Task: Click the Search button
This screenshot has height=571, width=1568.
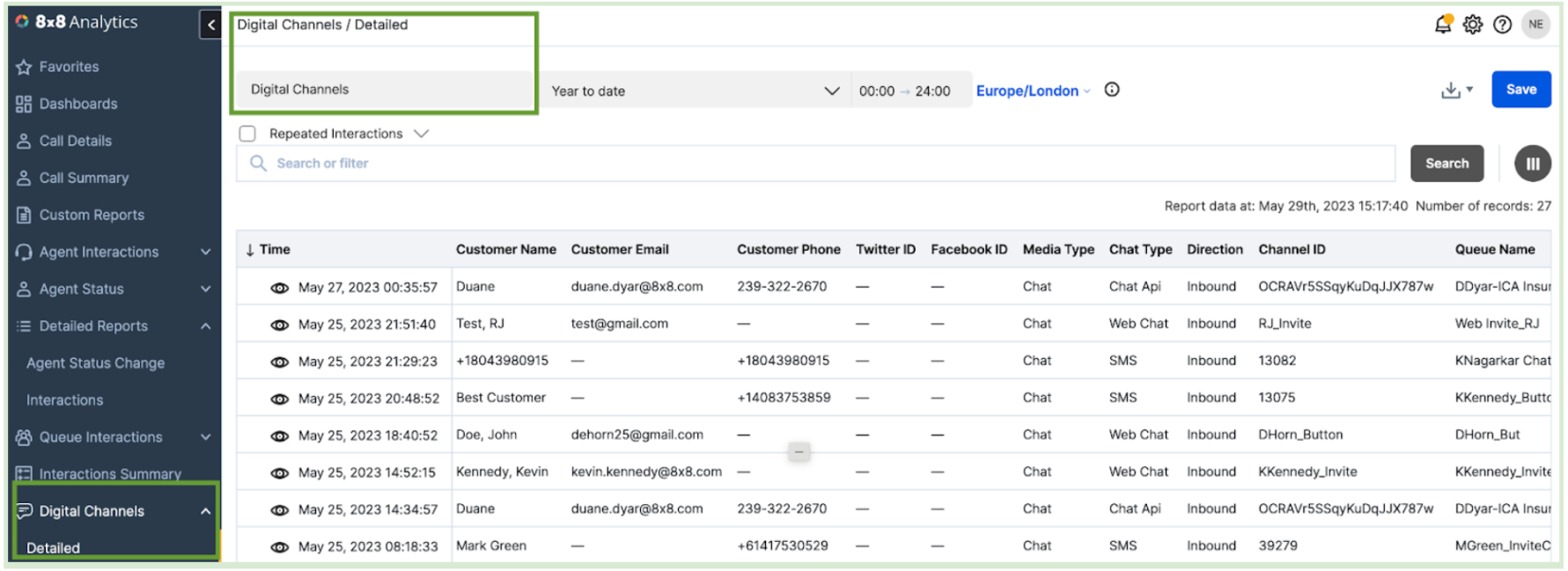Action: click(x=1447, y=164)
